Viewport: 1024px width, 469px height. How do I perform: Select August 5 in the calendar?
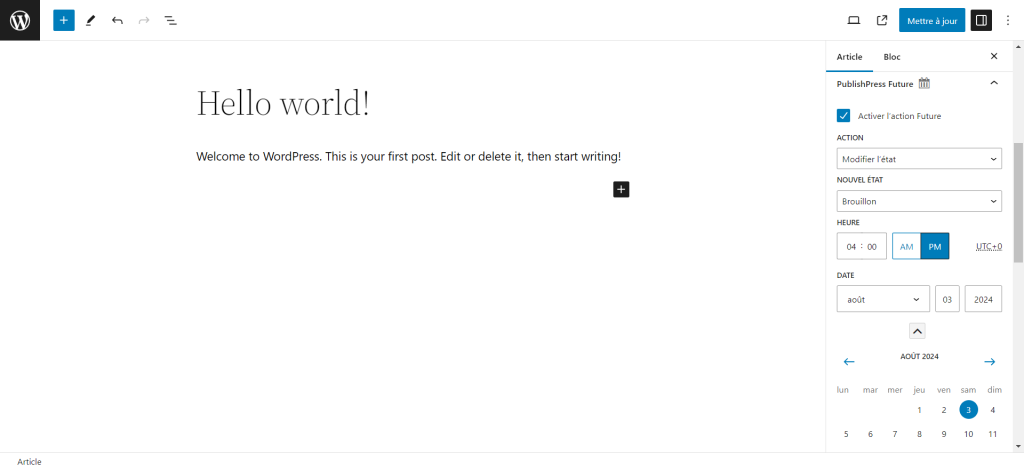coord(846,434)
